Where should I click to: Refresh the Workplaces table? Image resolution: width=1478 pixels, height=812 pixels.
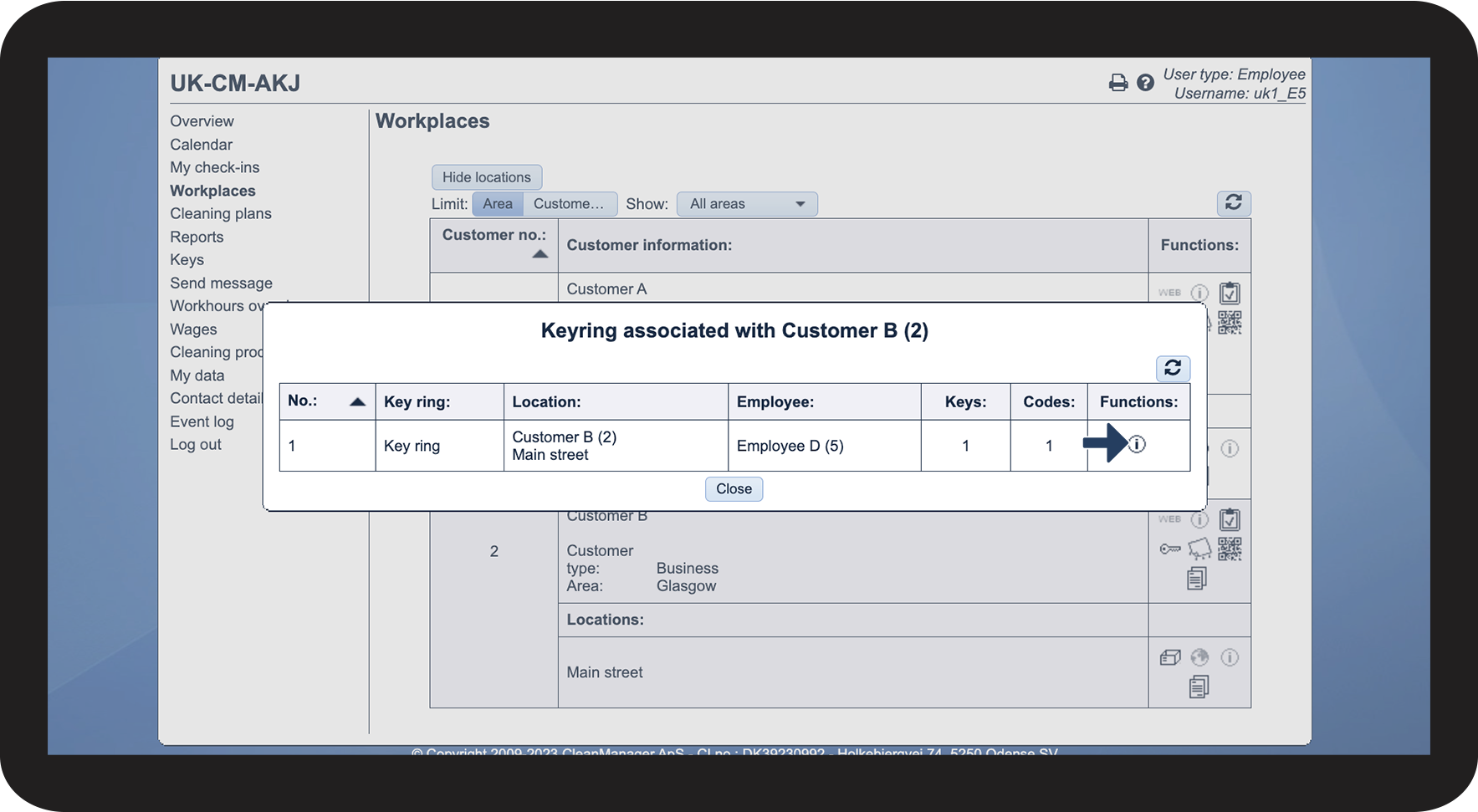(x=1233, y=203)
